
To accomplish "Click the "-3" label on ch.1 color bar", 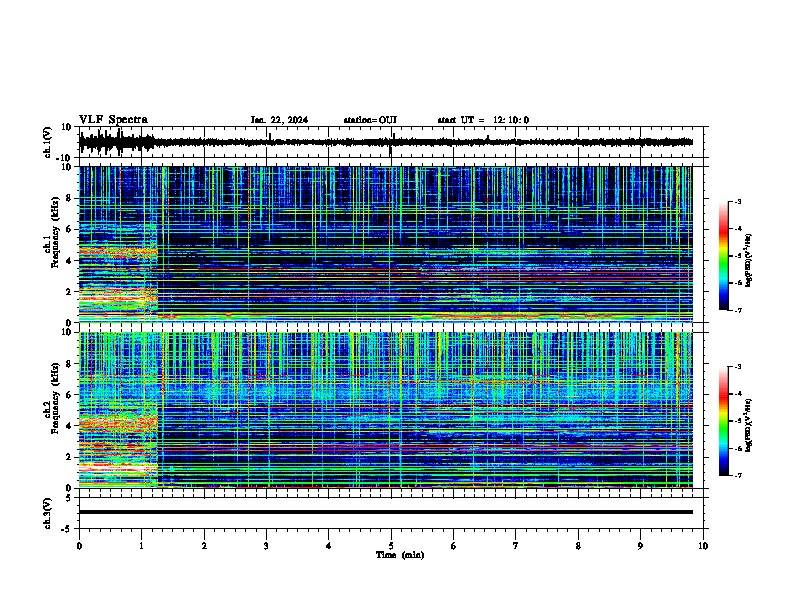I will [x=738, y=202].
